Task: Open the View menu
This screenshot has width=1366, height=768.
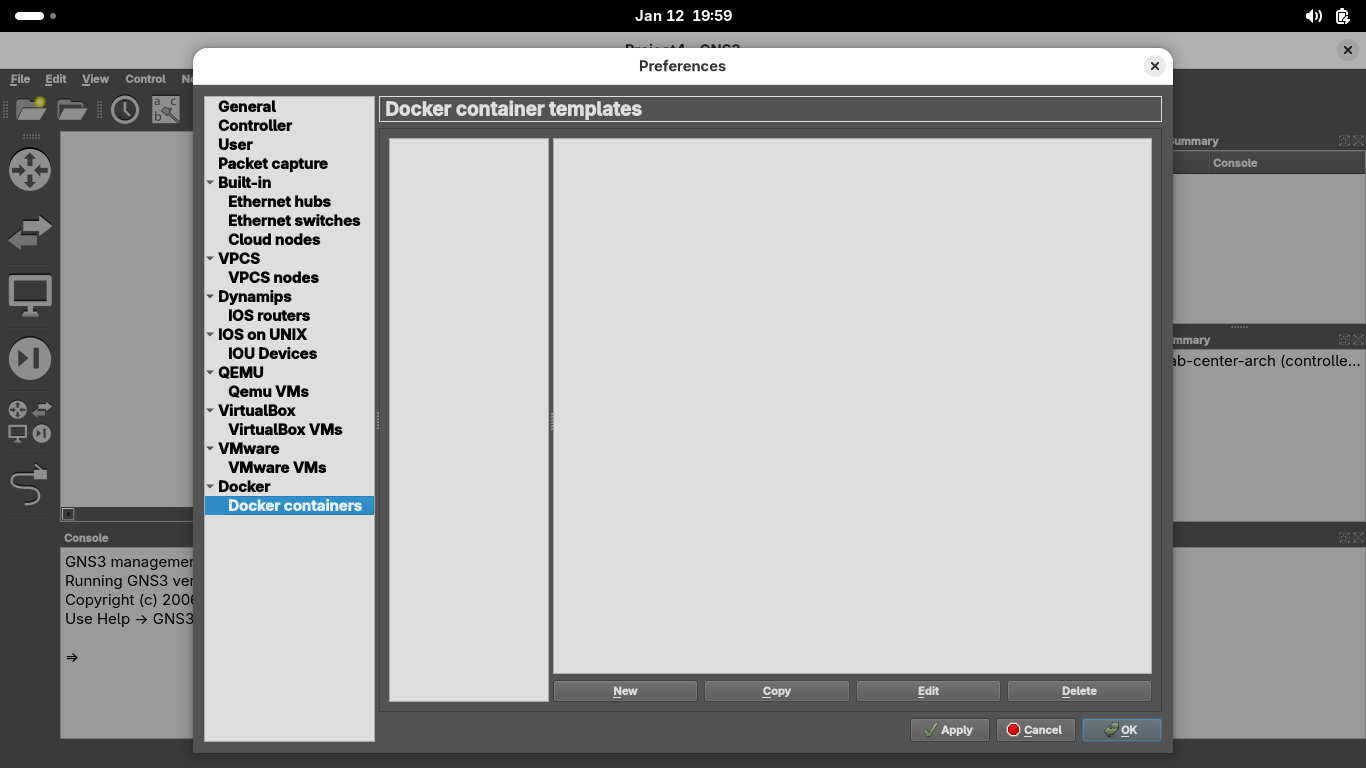Action: click(x=95, y=79)
